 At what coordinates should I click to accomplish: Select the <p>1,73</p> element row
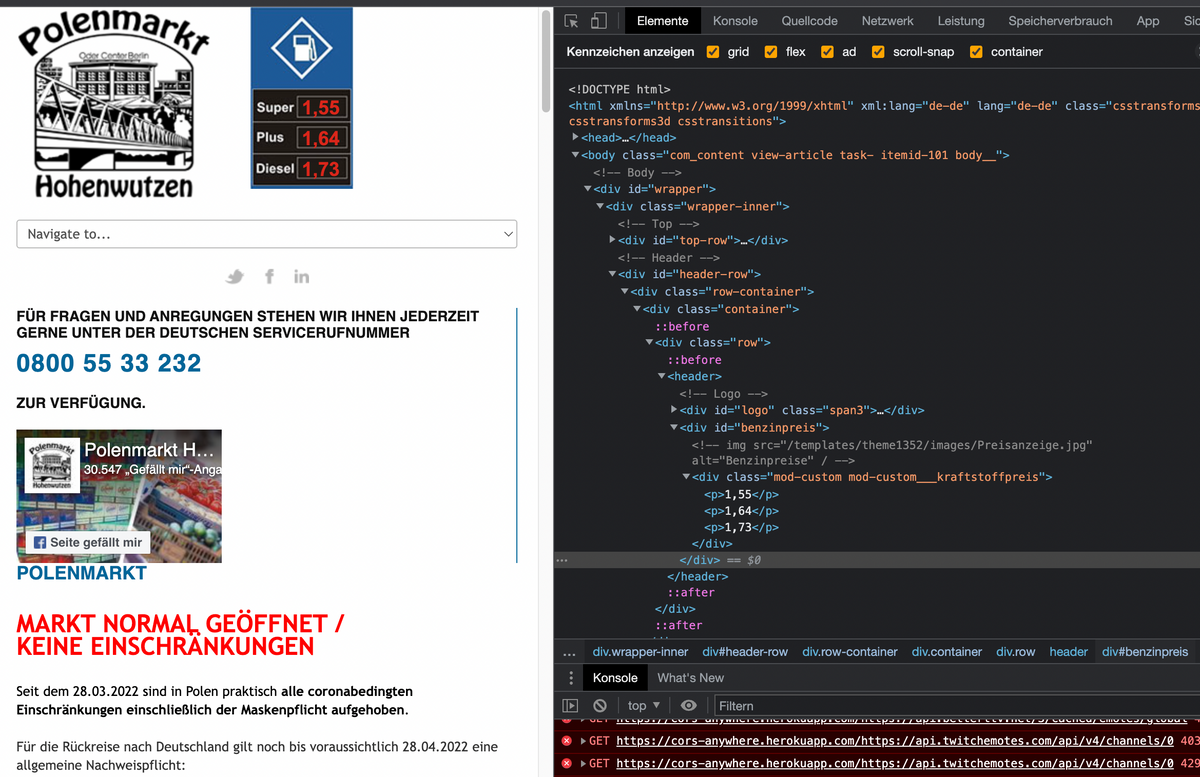click(741, 528)
